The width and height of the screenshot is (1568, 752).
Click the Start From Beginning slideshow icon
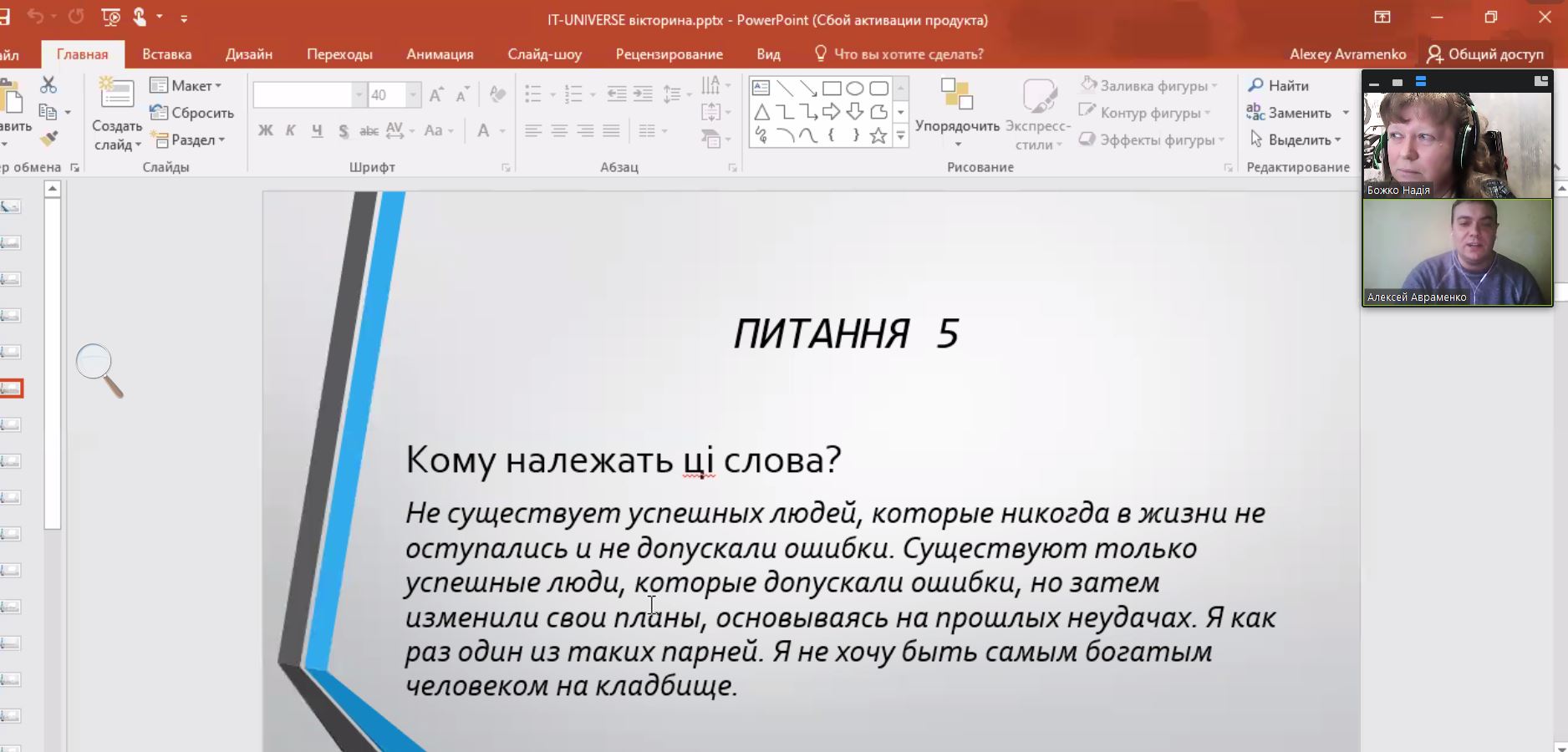coord(110,17)
